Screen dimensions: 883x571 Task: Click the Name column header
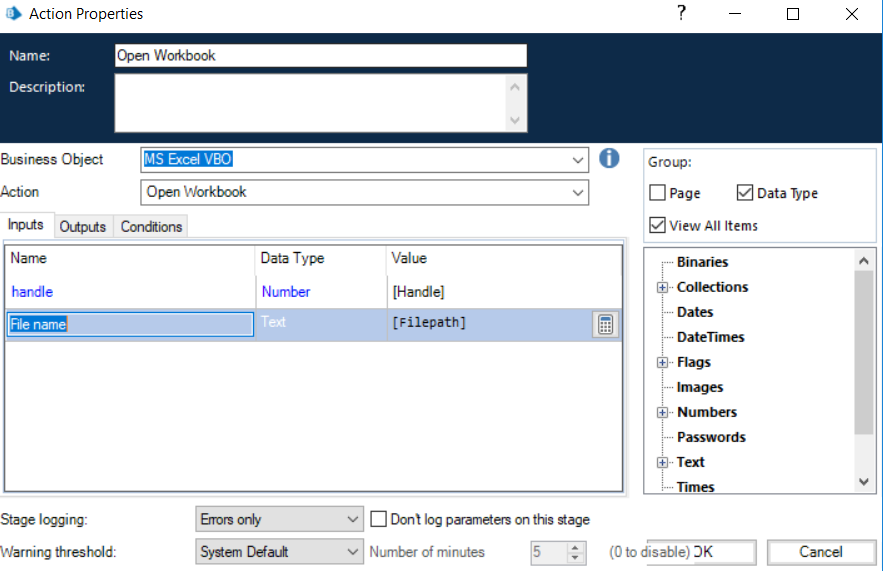point(130,258)
